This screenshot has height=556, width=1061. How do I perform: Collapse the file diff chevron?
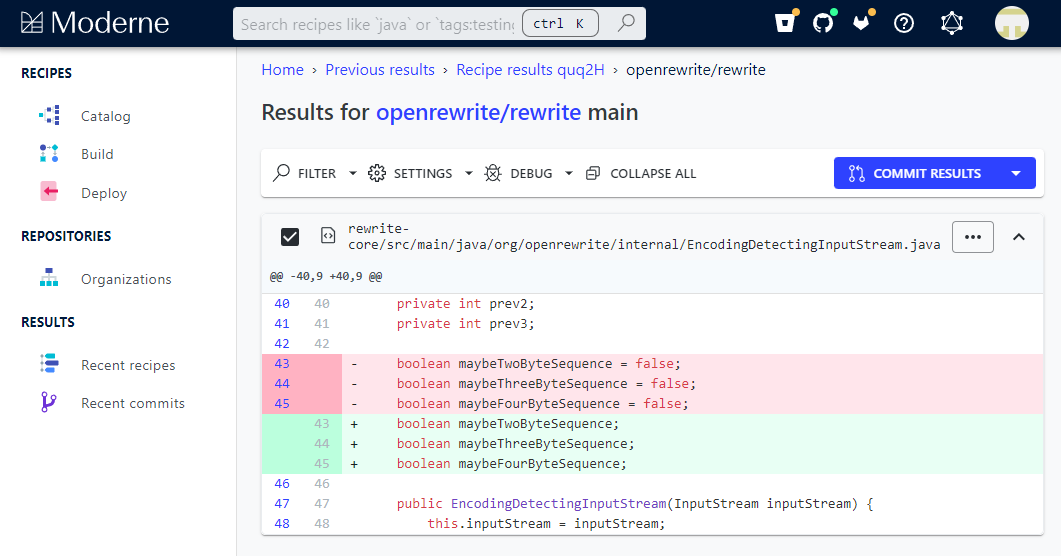1018,237
